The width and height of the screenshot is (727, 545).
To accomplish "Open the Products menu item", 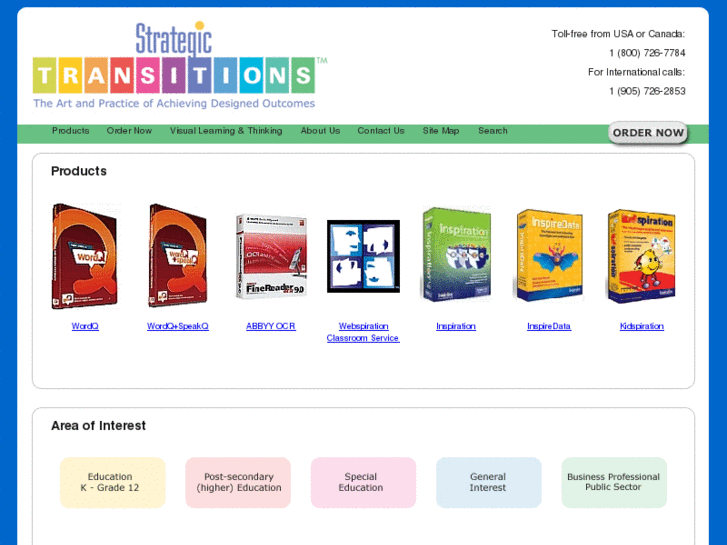I will coord(70,131).
